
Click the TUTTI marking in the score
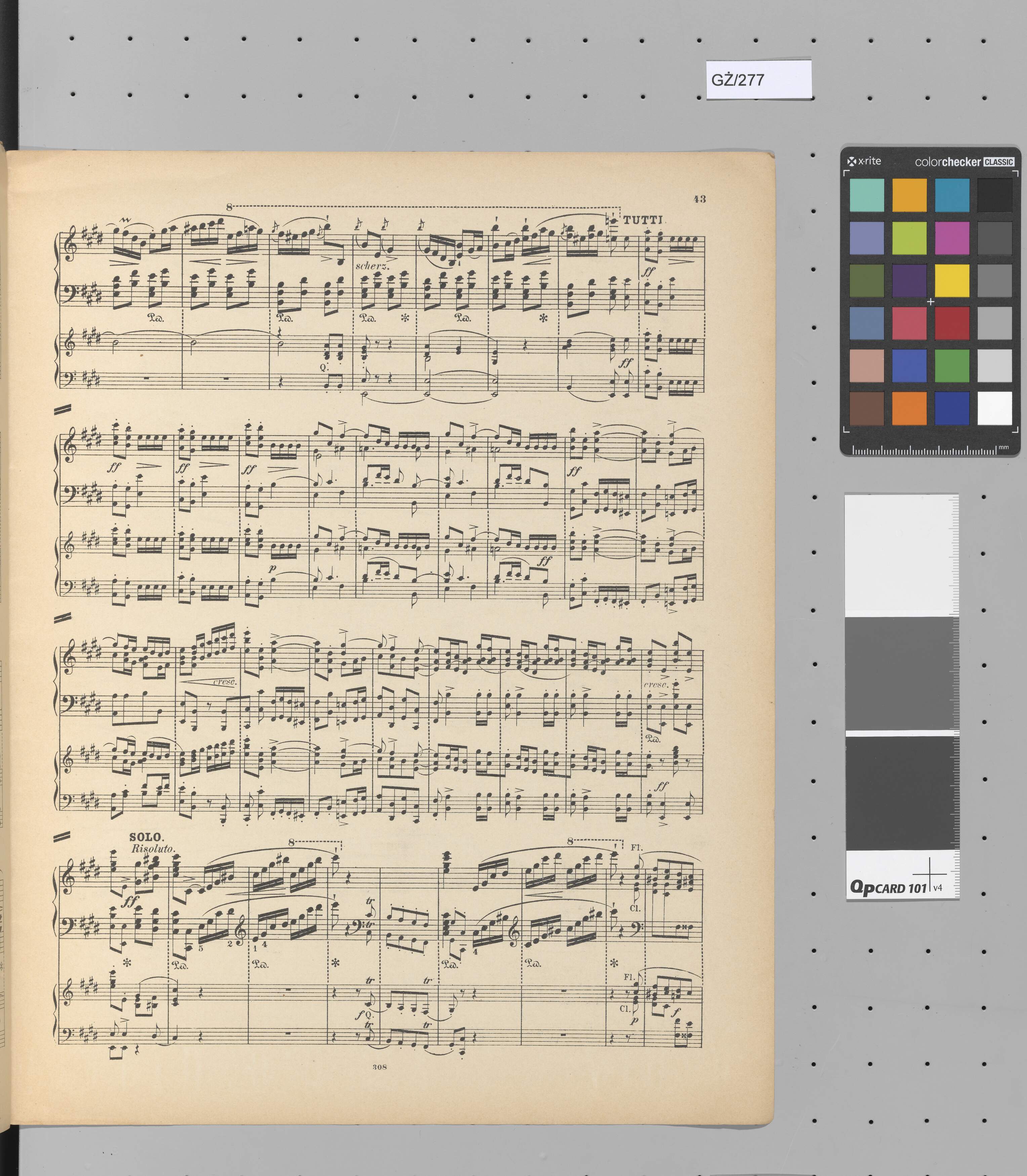click(643, 219)
